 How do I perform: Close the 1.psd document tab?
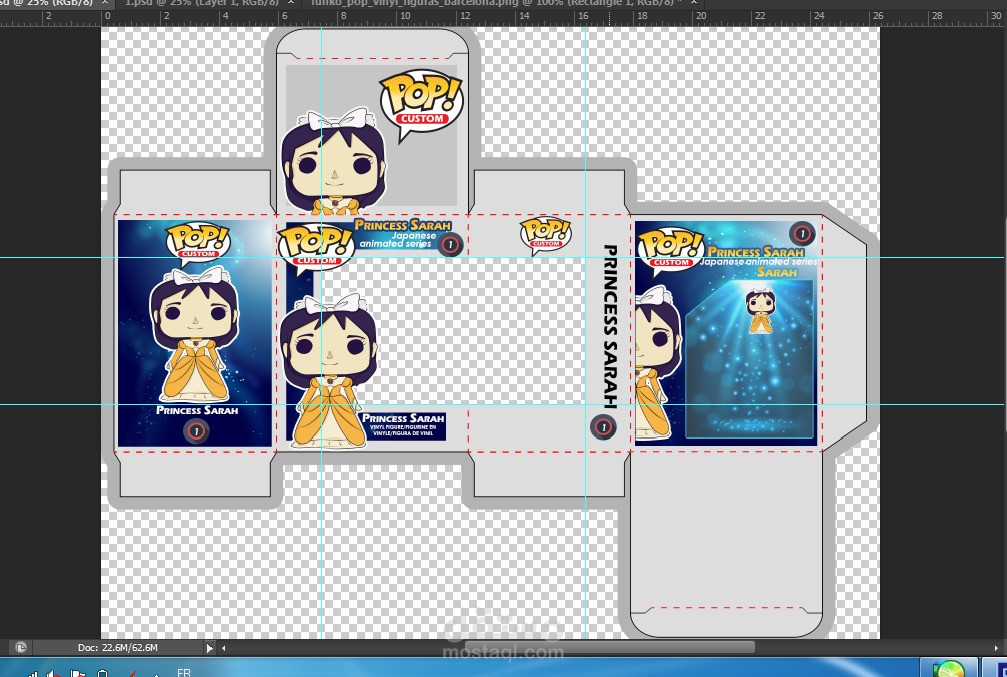[291, 3]
